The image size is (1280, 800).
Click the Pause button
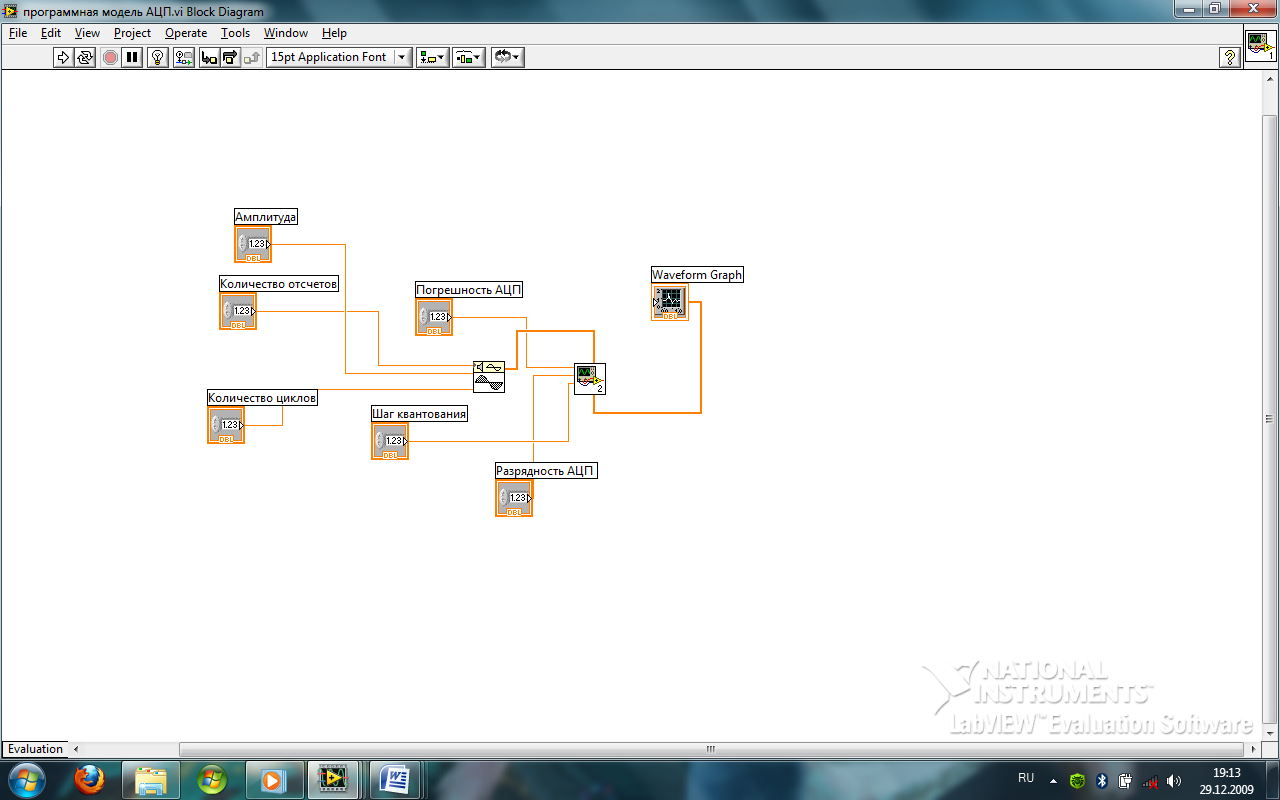[132, 57]
